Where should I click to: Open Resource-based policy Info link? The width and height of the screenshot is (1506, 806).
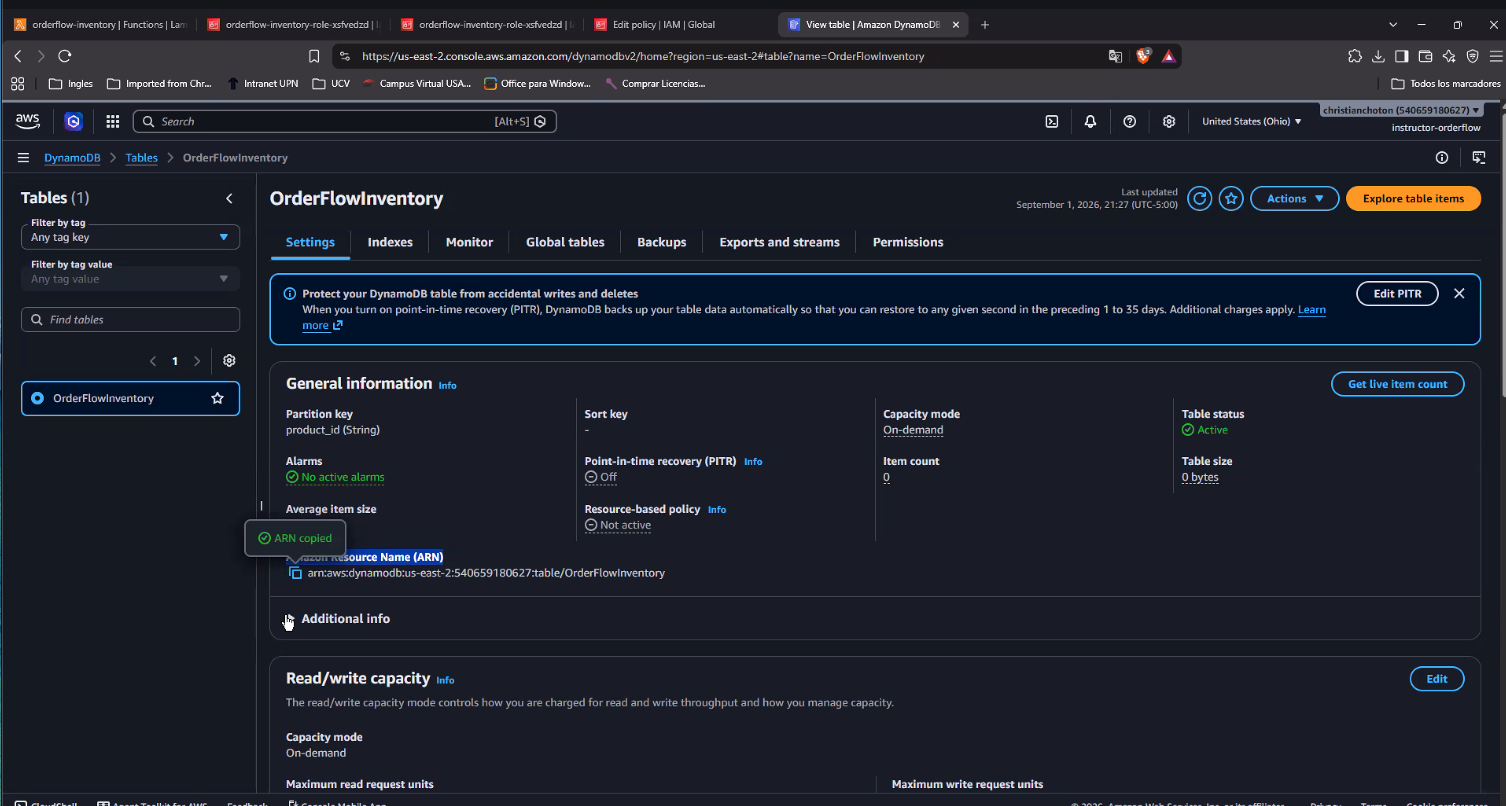click(717, 510)
